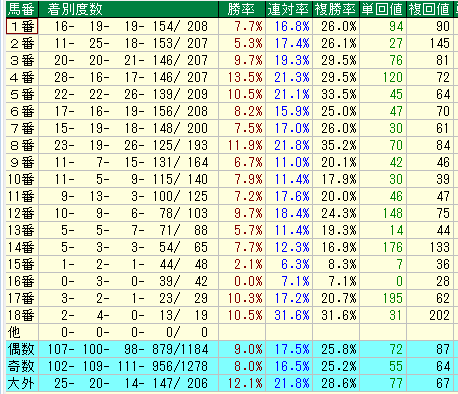Sort by the 複勝率 column header

[x=336, y=9]
